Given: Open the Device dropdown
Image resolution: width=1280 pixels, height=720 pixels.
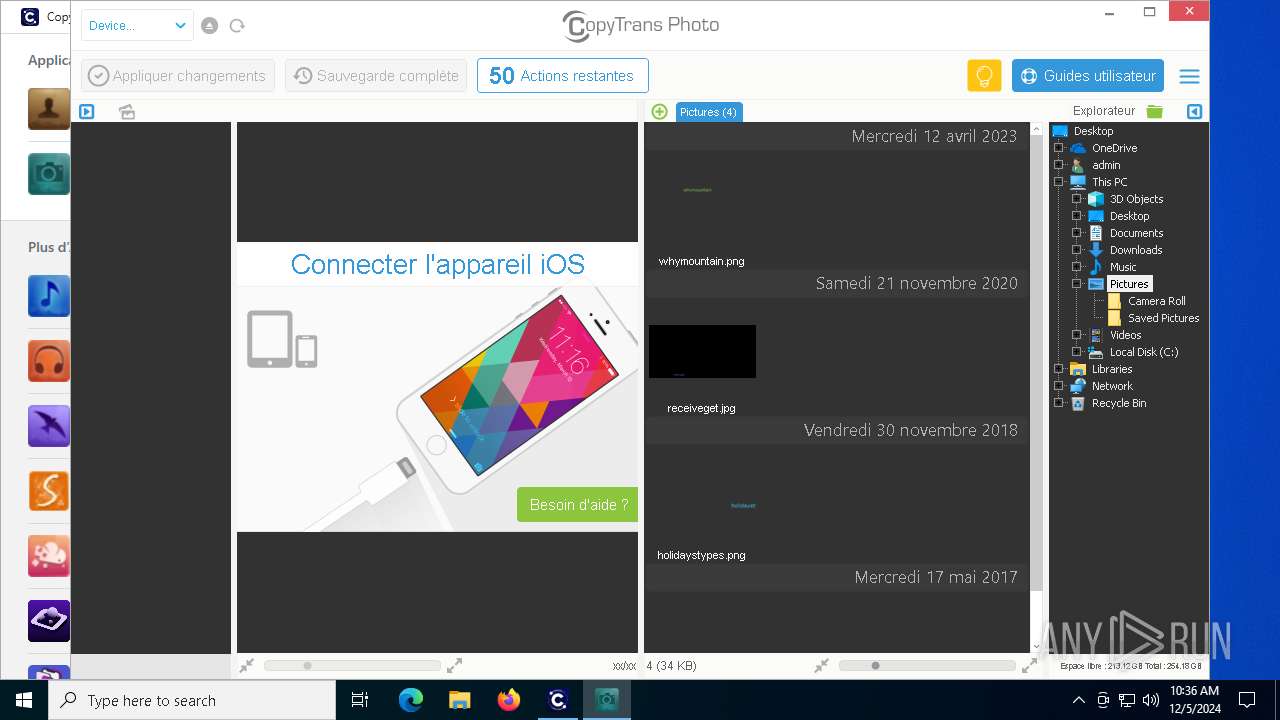Looking at the screenshot, I should [x=137, y=26].
